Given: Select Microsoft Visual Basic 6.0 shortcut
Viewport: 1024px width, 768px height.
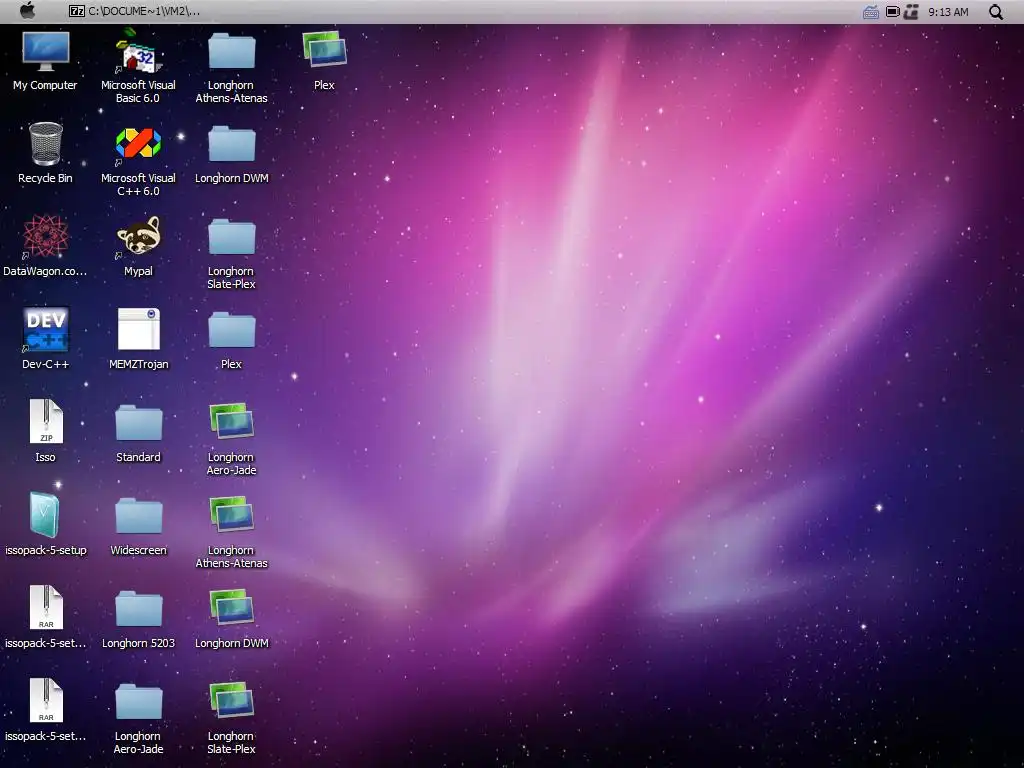Looking at the screenshot, I should click(138, 50).
